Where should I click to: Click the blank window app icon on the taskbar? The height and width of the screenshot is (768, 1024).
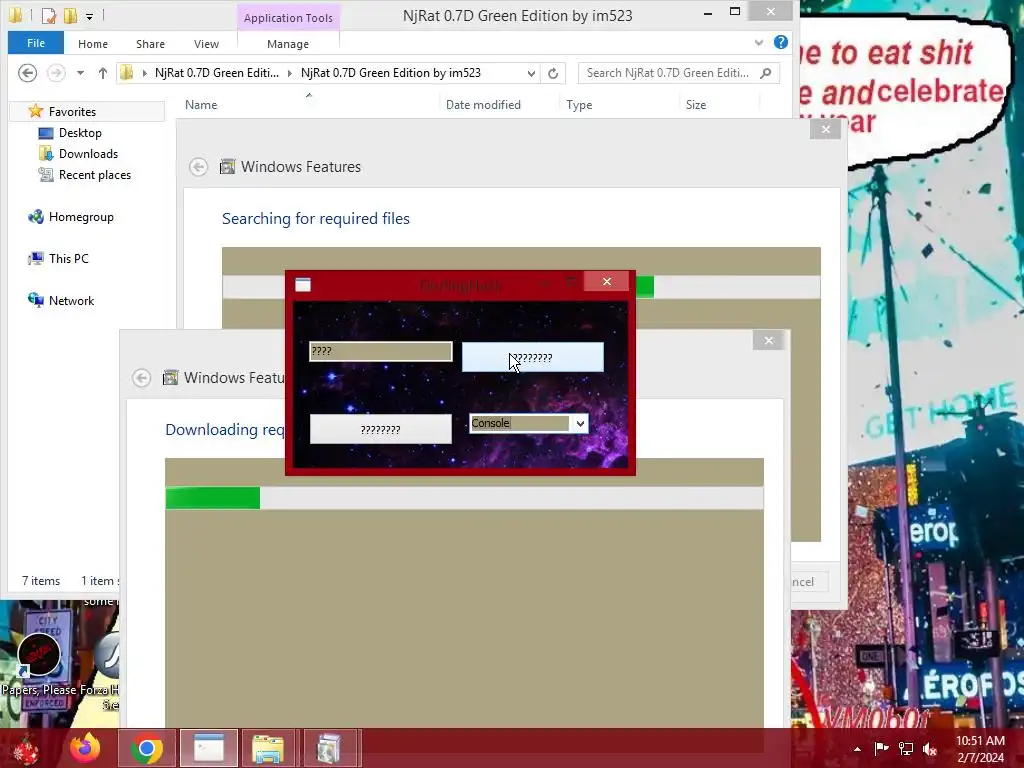click(x=209, y=748)
